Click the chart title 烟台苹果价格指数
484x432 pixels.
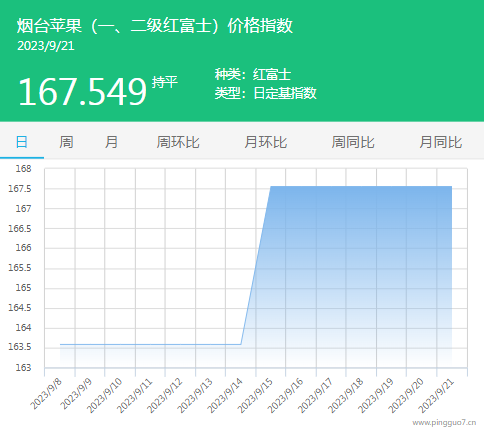coord(155,26)
